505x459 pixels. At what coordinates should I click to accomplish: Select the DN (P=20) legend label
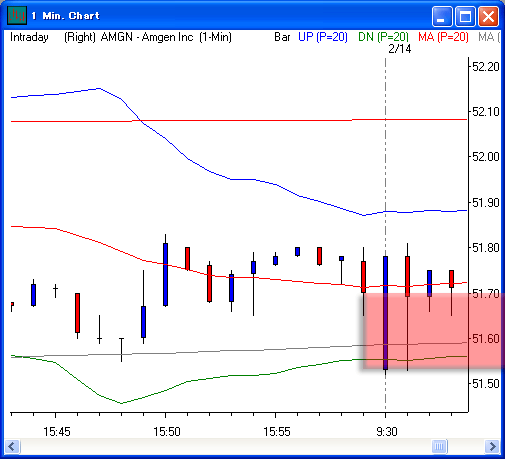383,37
